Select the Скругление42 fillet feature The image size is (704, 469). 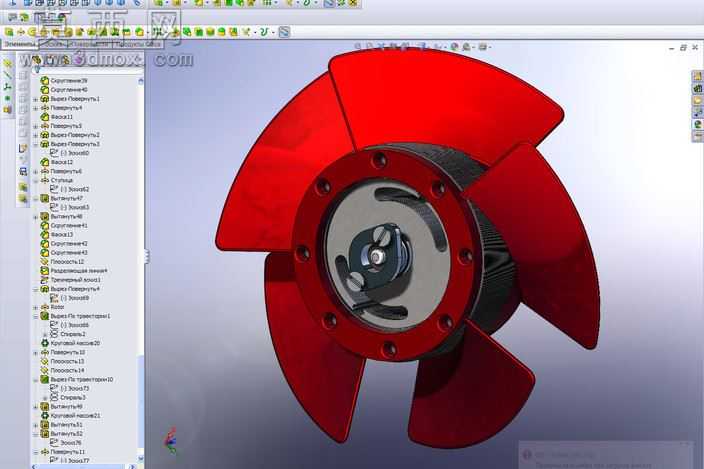coord(64,243)
